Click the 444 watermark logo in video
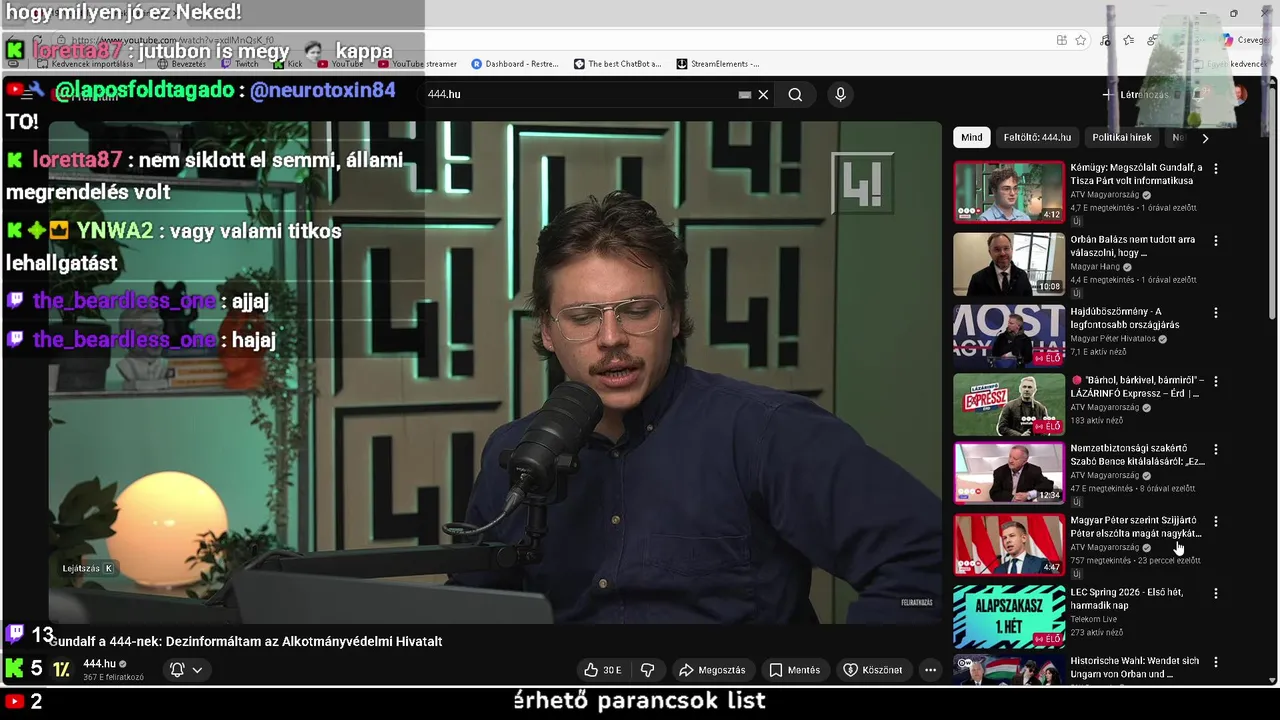The width and height of the screenshot is (1280, 720). 862,183
